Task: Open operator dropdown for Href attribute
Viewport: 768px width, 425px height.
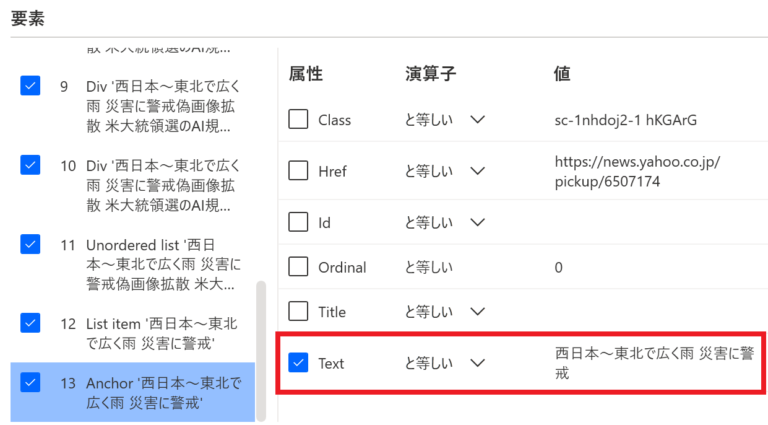Action: point(477,171)
